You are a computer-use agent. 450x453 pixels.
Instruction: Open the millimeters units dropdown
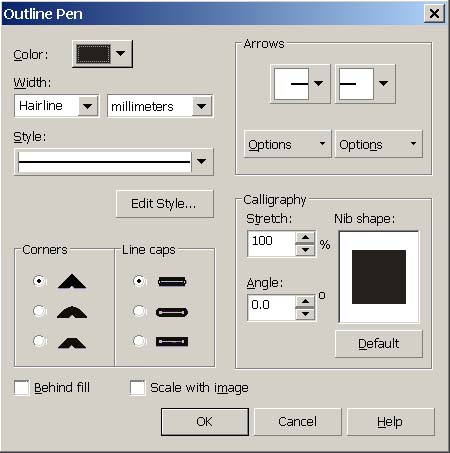(x=202, y=106)
